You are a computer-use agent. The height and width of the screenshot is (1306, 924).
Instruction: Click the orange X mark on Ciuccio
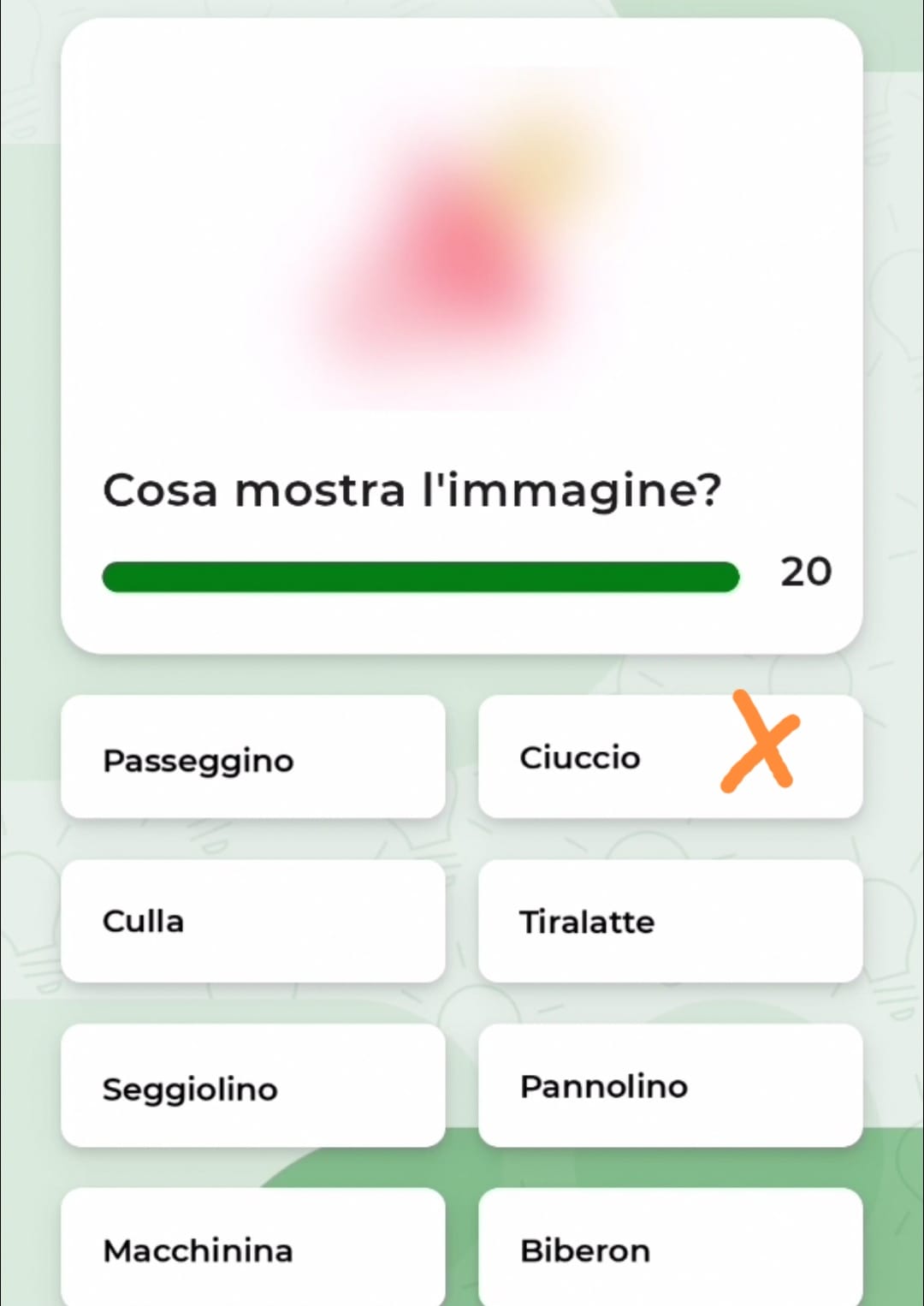(760, 741)
